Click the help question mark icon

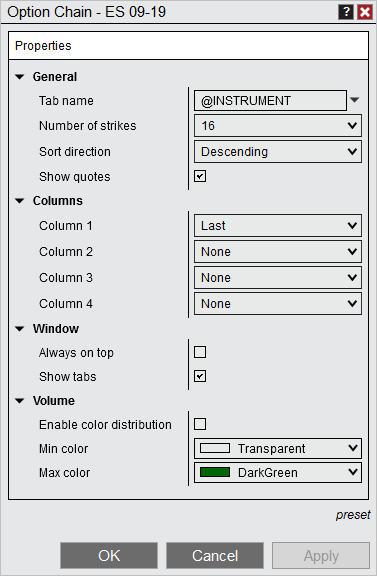pyautogui.click(x=345, y=12)
